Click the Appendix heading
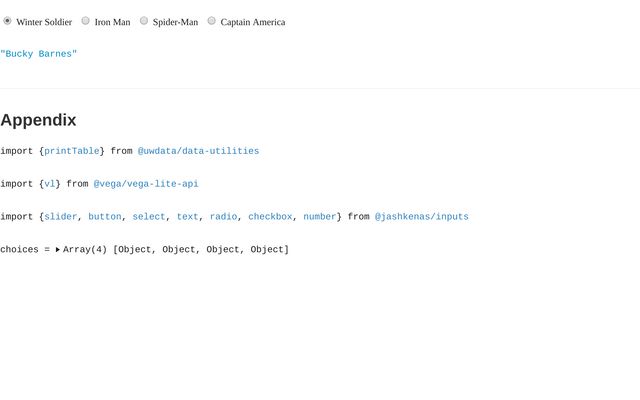 click(38, 120)
